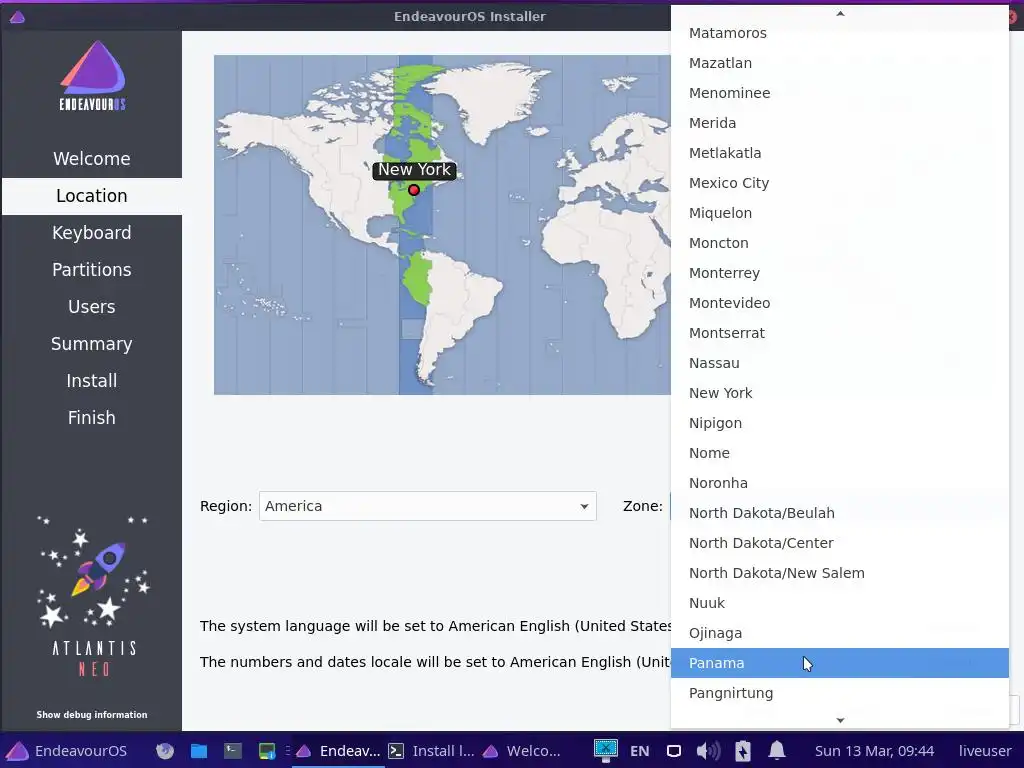Image resolution: width=1024 pixels, height=768 pixels.
Task: Go to the Welcome installer step
Action: tap(91, 159)
